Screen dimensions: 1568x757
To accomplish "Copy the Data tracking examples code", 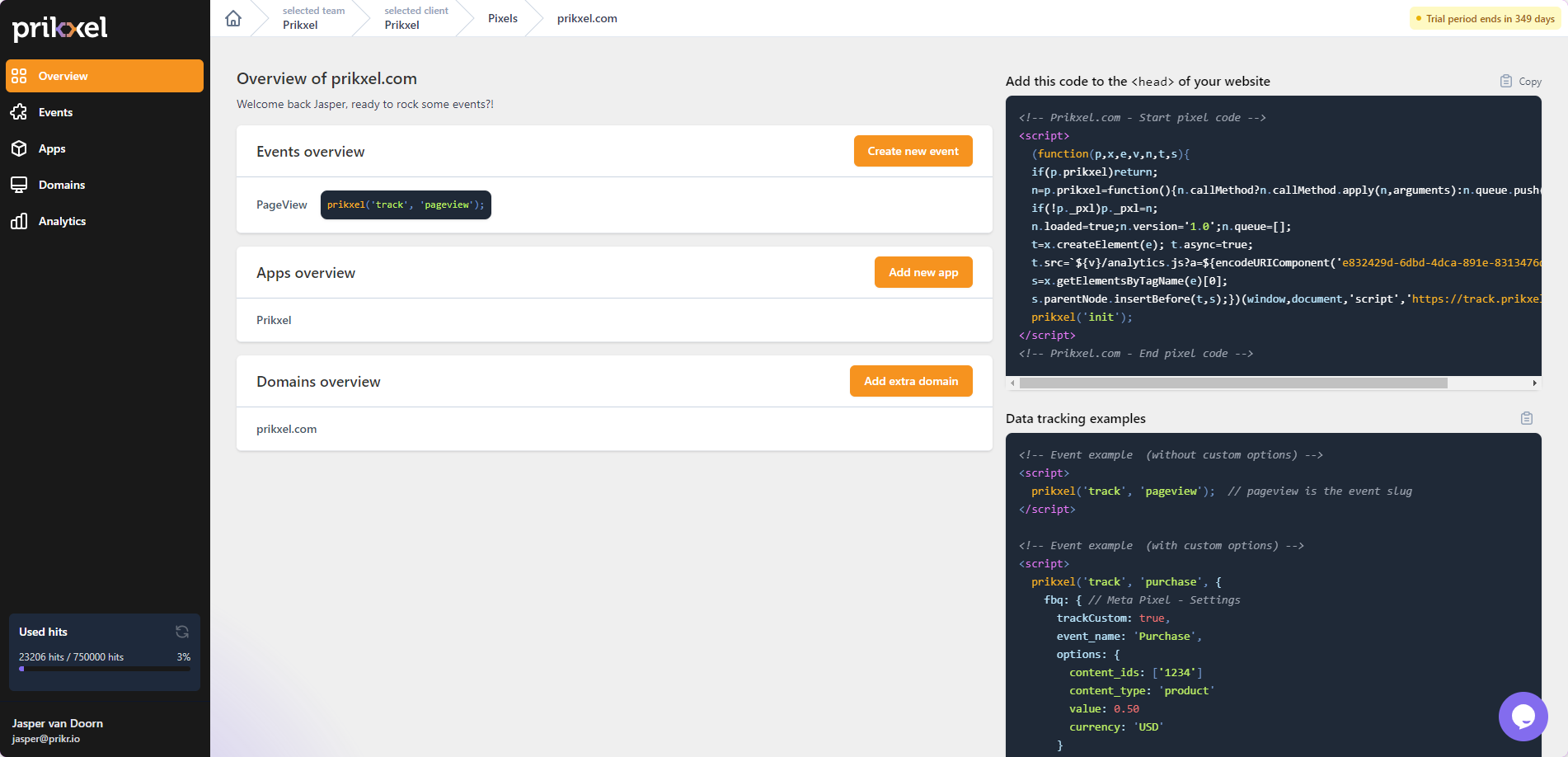I will [x=1526, y=418].
